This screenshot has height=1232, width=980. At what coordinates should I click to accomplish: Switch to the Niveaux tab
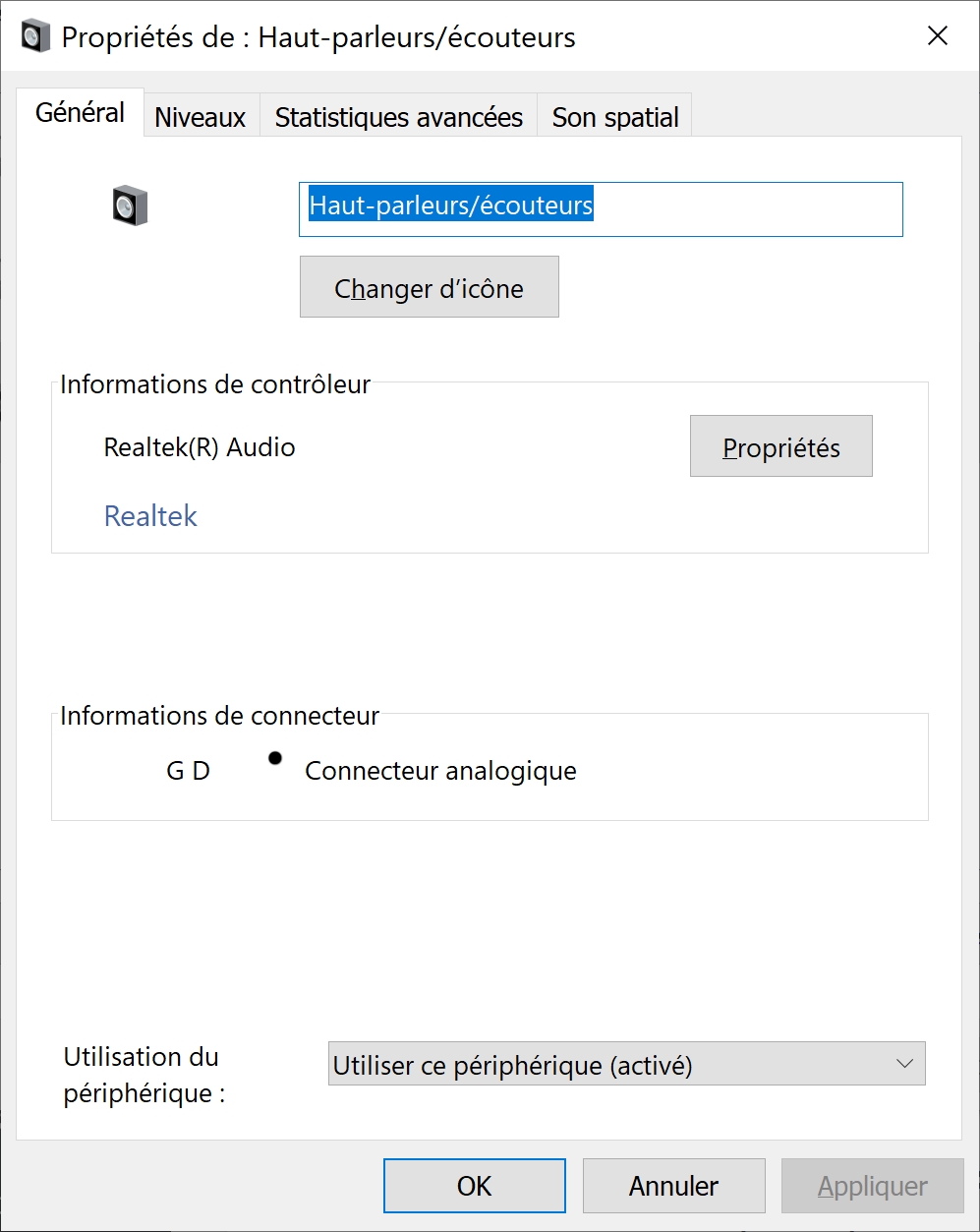click(x=201, y=117)
